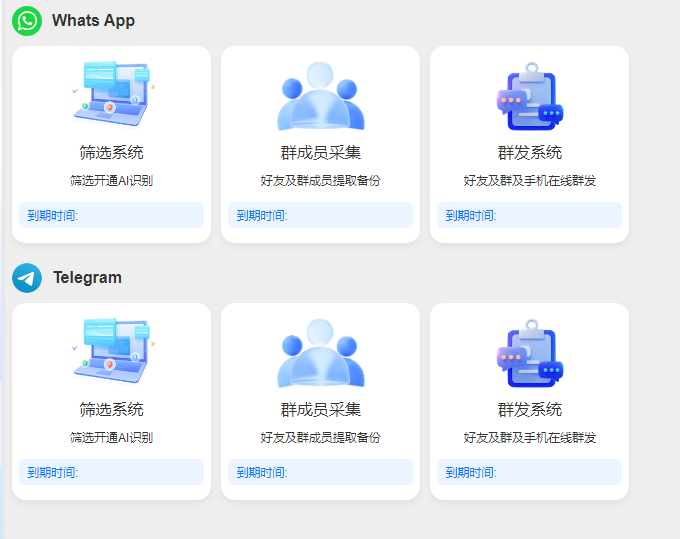Click 到期时间 bar on WhatsApp 筛选系统 card

click(111, 215)
